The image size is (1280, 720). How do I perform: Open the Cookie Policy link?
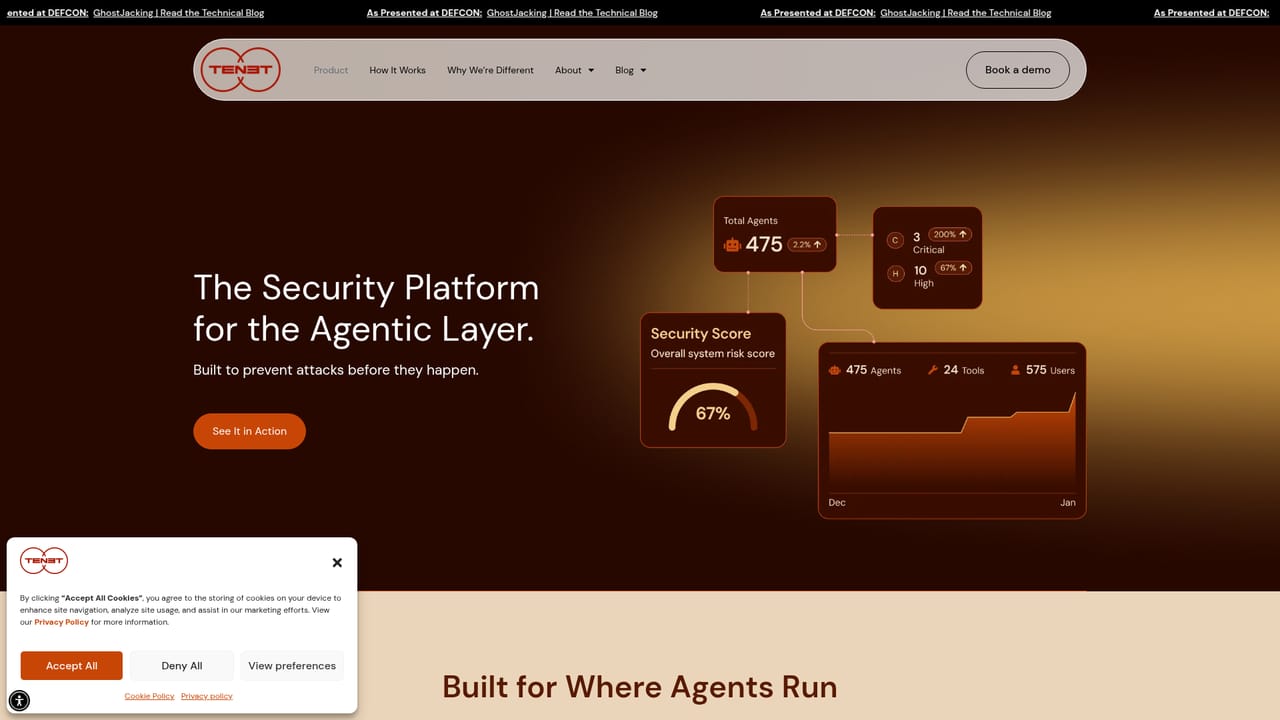click(x=149, y=696)
